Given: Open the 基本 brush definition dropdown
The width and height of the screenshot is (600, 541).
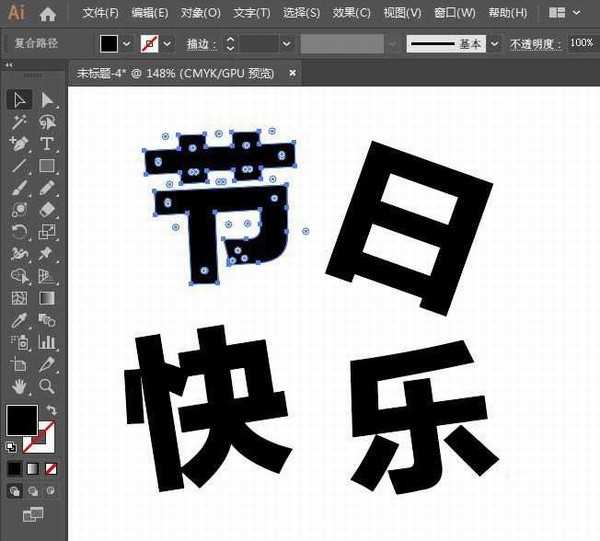Looking at the screenshot, I should point(495,45).
